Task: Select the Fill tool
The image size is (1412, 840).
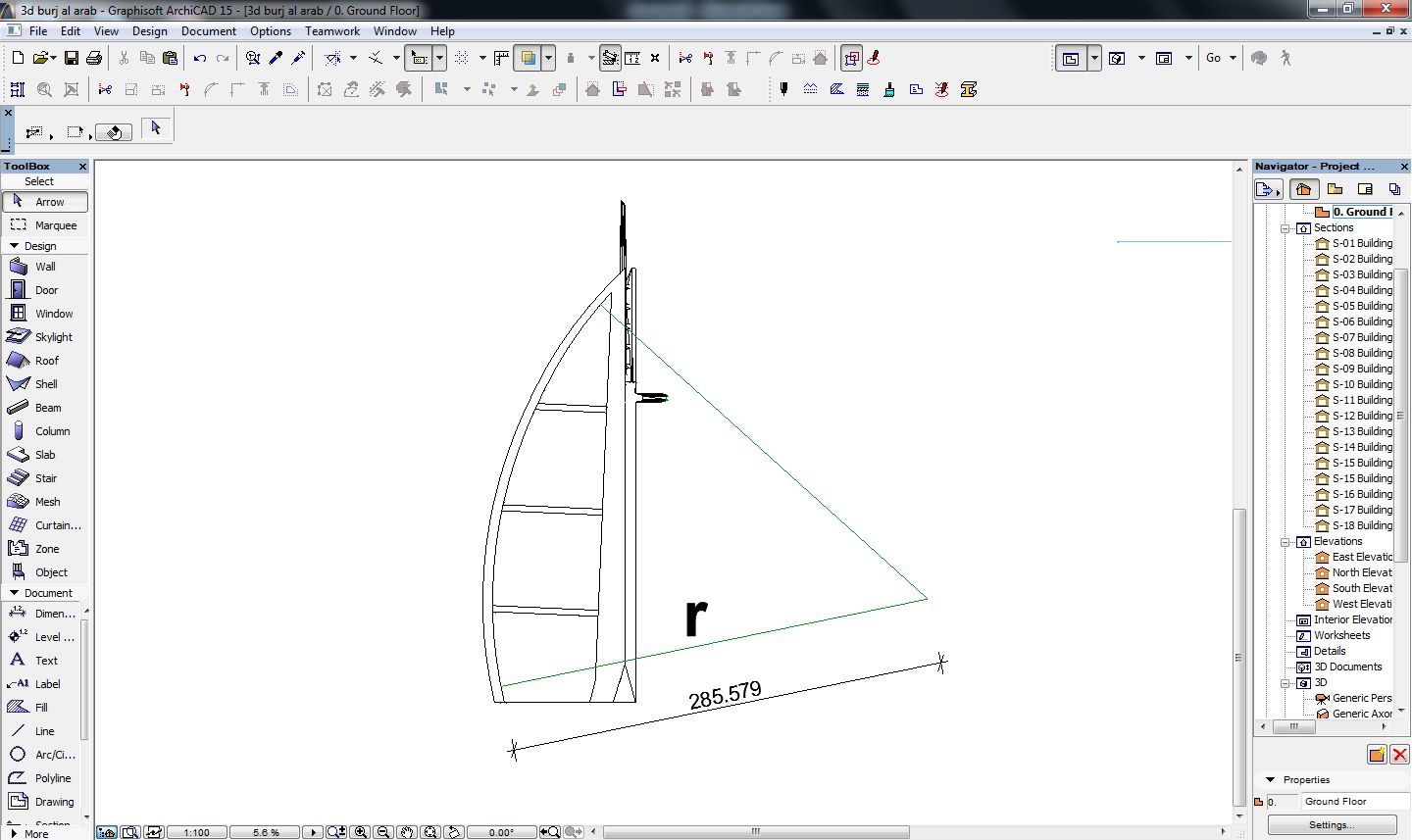Action: coord(41,708)
